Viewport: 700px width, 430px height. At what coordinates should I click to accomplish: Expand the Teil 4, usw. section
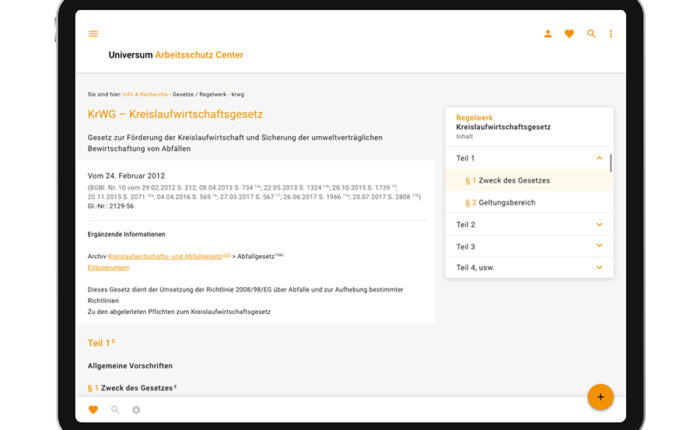(599, 268)
